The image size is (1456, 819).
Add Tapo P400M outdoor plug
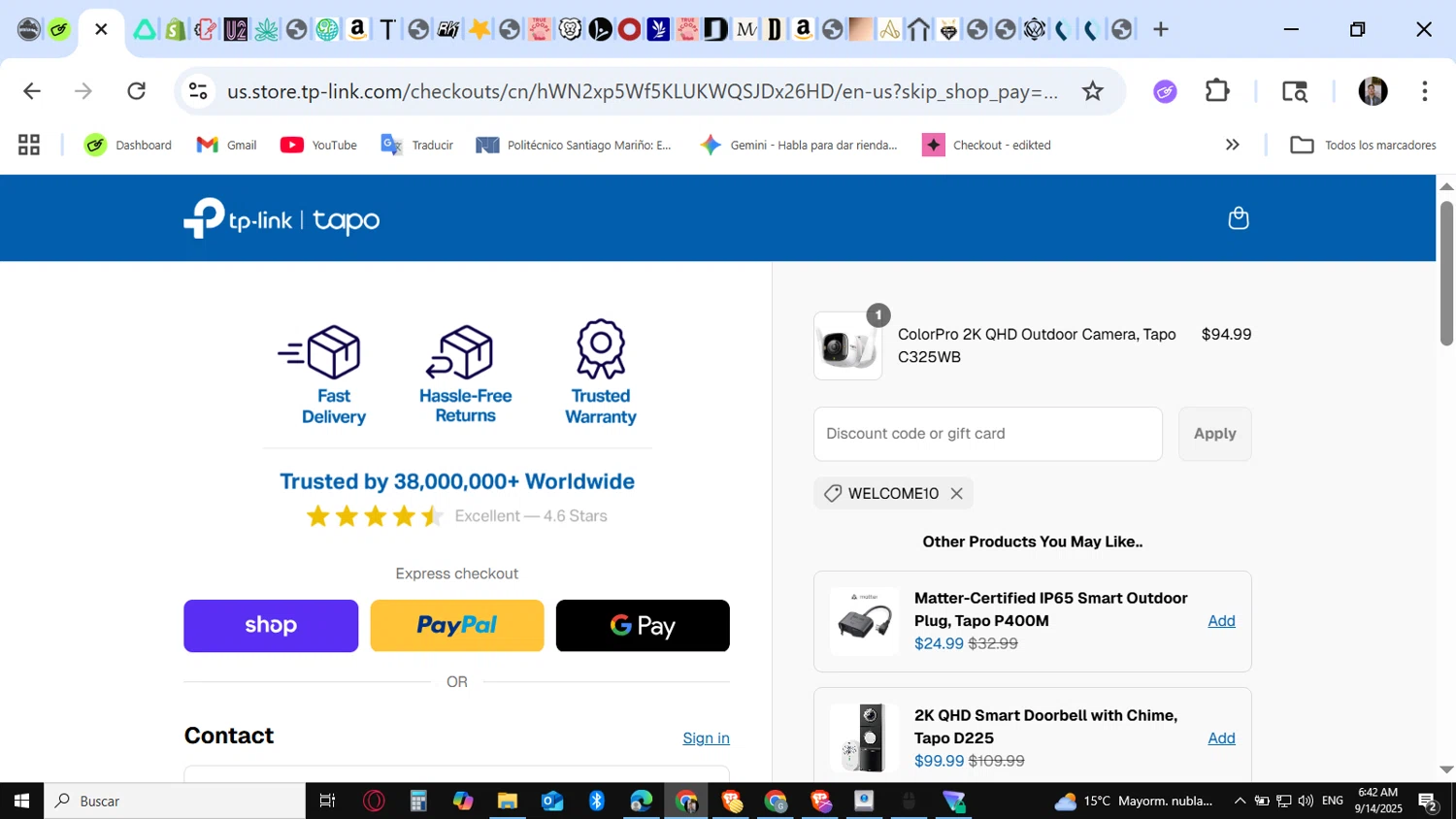1221,621
